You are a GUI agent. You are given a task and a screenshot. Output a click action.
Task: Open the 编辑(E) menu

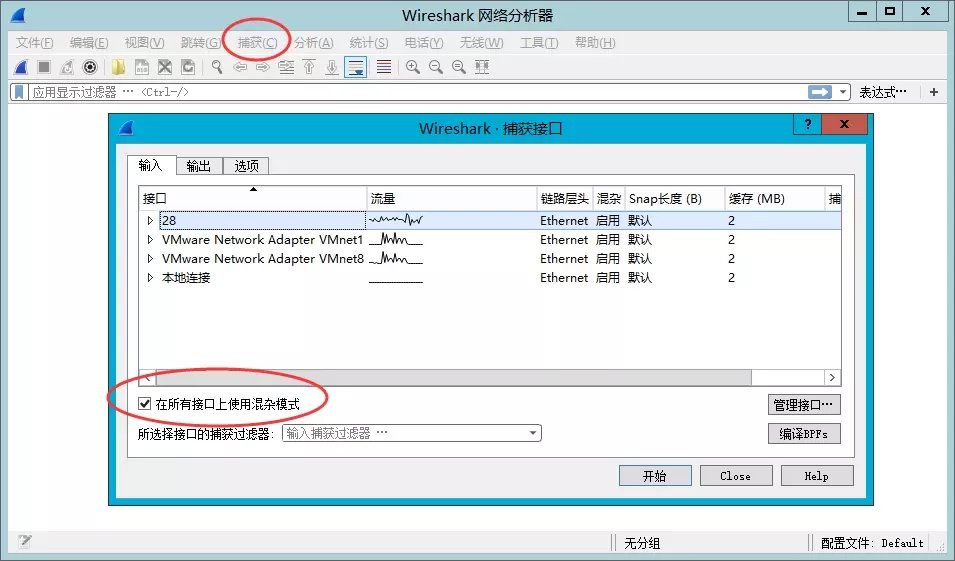click(x=89, y=43)
